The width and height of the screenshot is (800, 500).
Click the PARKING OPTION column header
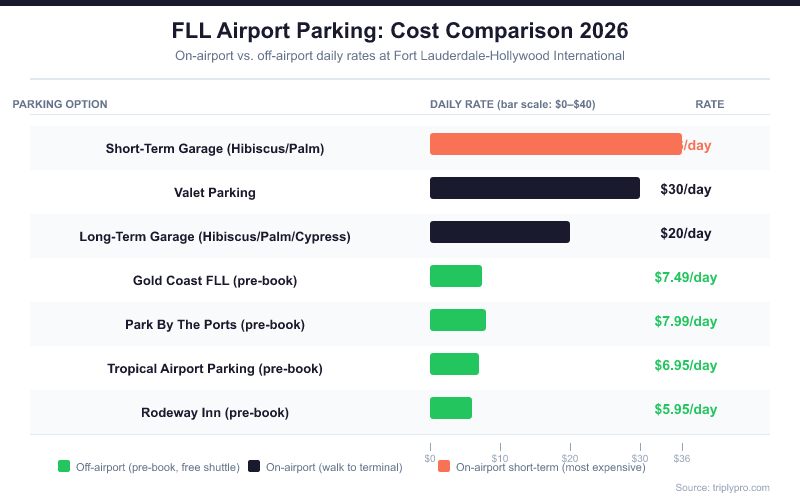[60, 104]
